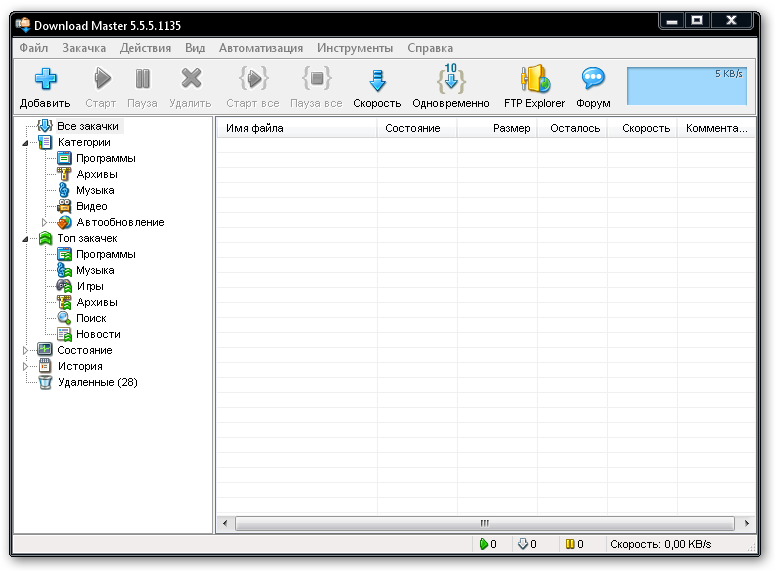Select Все закачки in the tree

tap(87, 126)
